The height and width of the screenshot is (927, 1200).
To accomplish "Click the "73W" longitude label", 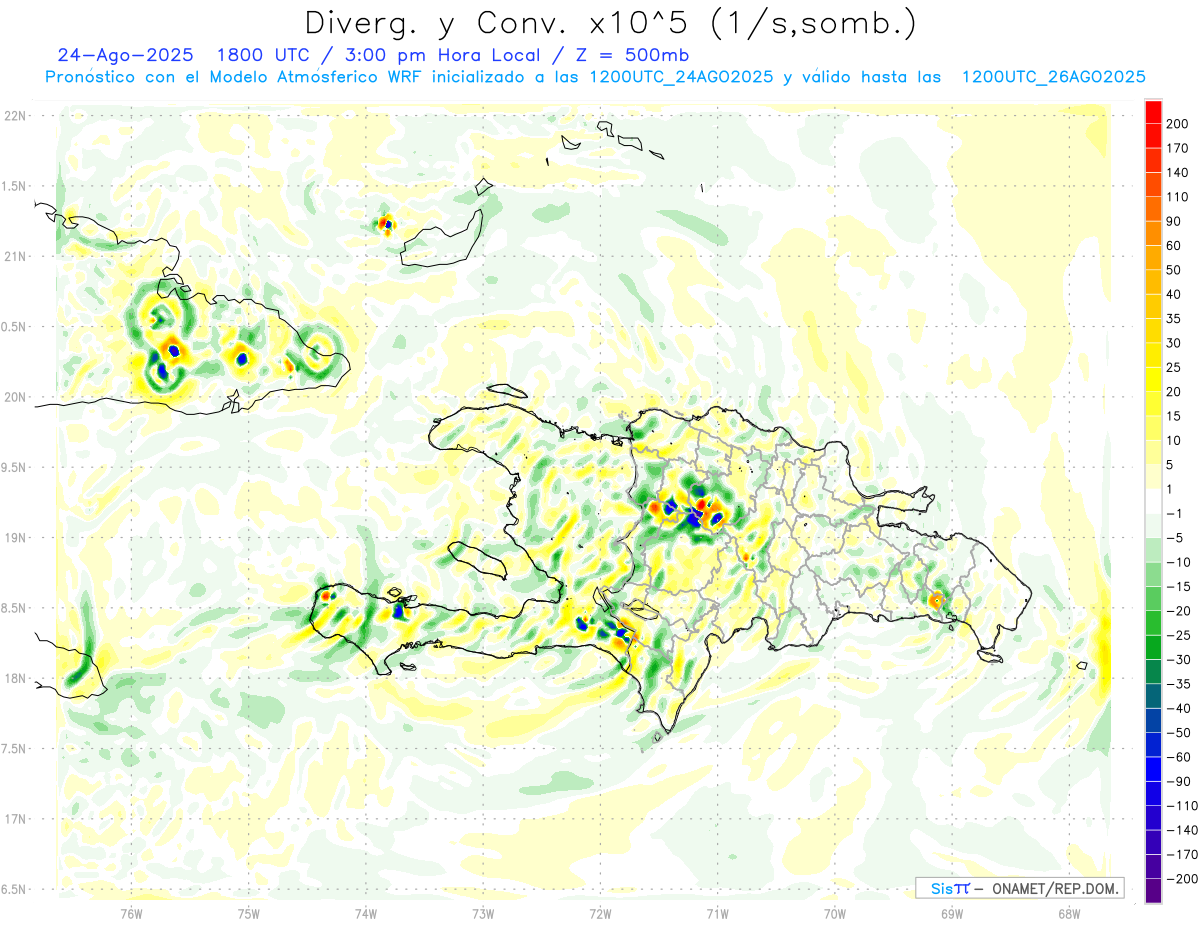I will [x=483, y=914].
